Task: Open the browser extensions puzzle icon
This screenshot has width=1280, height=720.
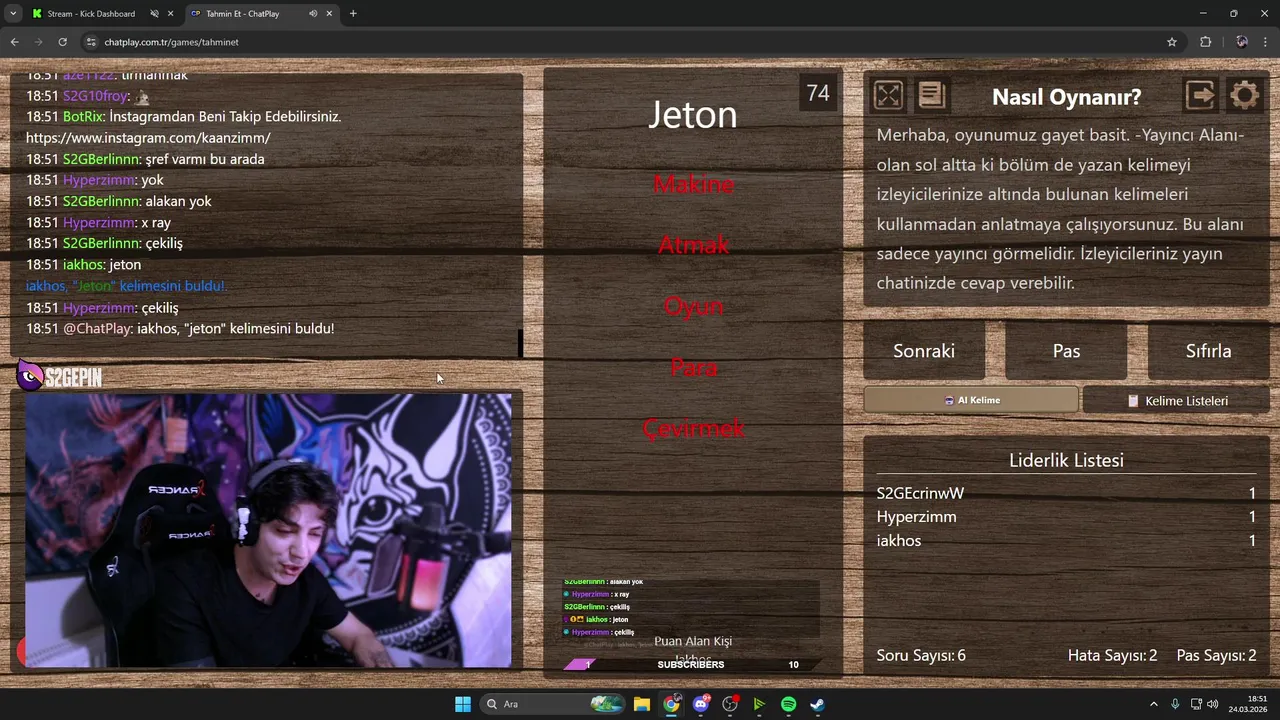Action: tap(1205, 42)
